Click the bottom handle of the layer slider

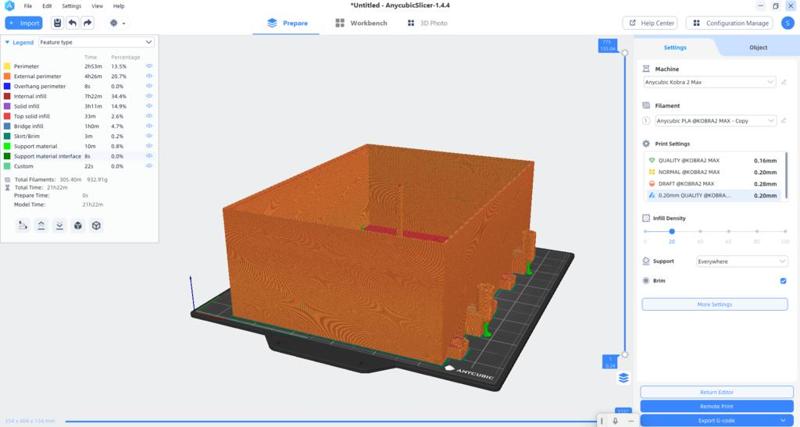(625, 355)
